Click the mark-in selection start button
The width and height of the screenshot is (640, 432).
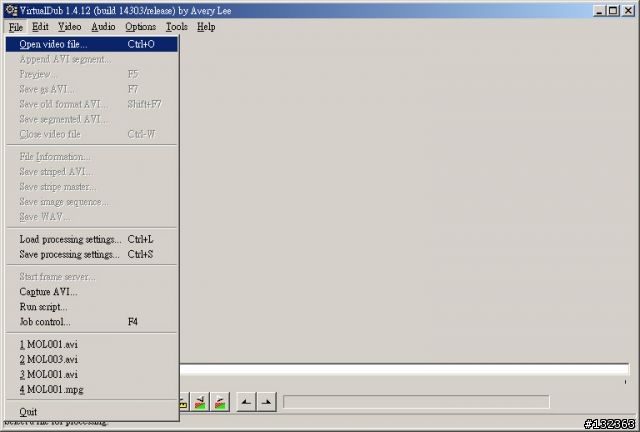(x=247, y=402)
